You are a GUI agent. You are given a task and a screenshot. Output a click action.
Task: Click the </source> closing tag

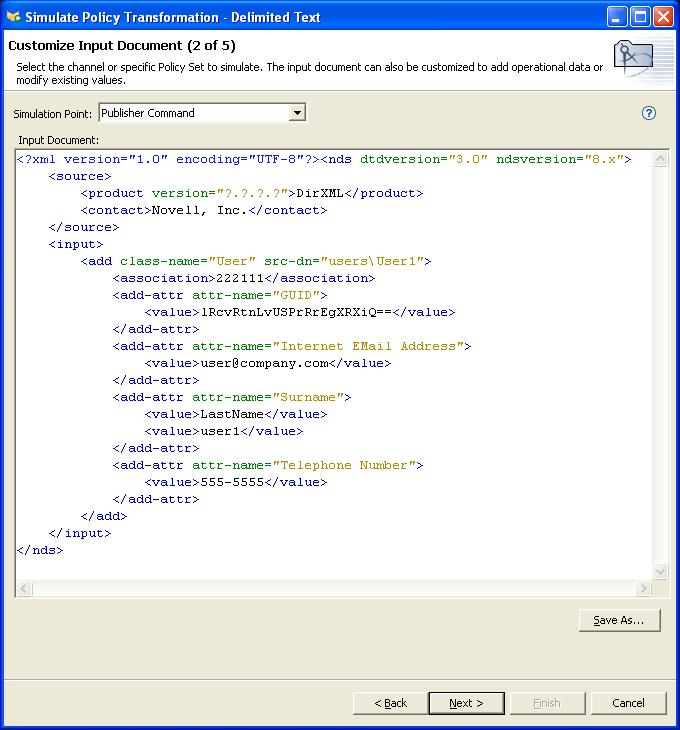click(84, 227)
